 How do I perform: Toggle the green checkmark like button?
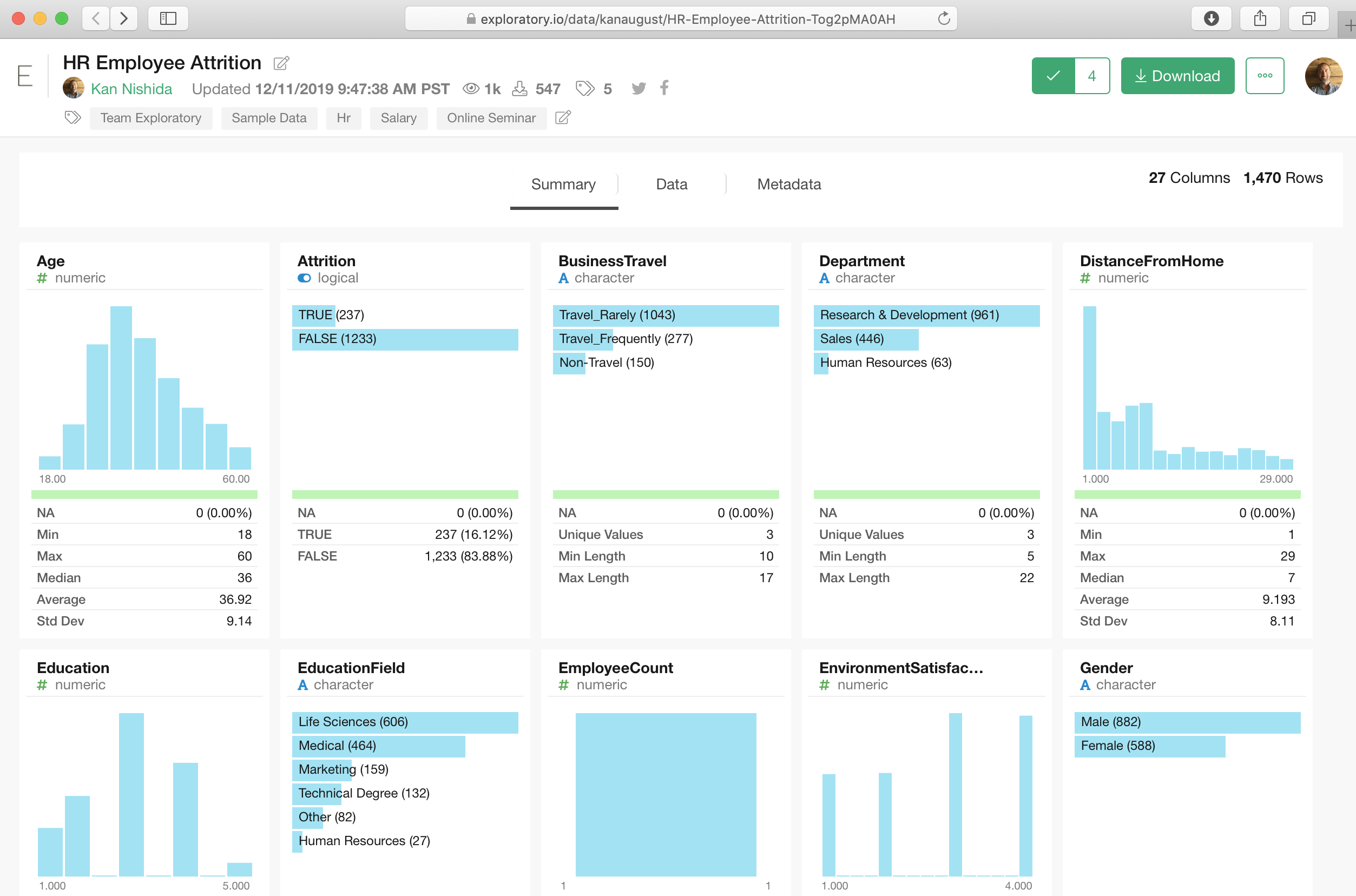tap(1053, 75)
